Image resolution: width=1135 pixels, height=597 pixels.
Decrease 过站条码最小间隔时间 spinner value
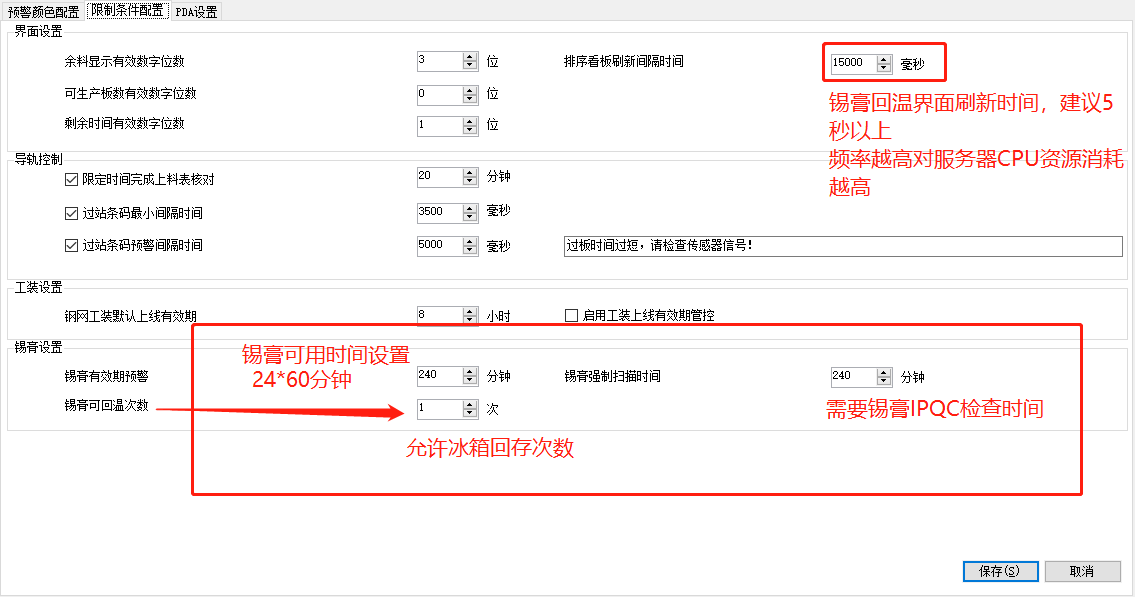[x=470, y=217]
